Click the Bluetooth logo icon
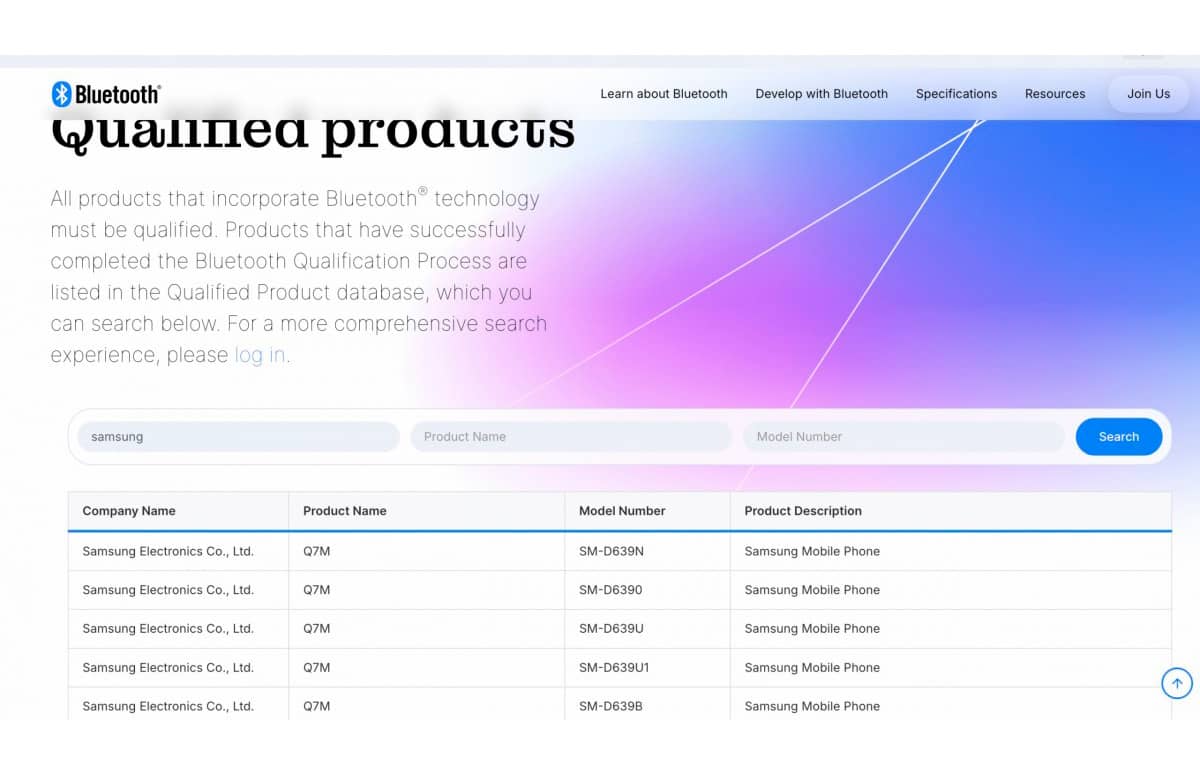The image size is (1200, 775). pyautogui.click(x=62, y=94)
